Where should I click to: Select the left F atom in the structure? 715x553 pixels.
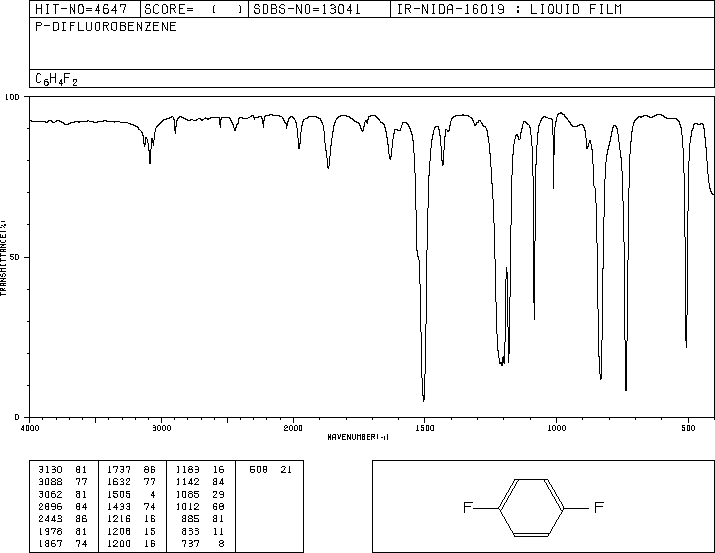click(x=467, y=507)
